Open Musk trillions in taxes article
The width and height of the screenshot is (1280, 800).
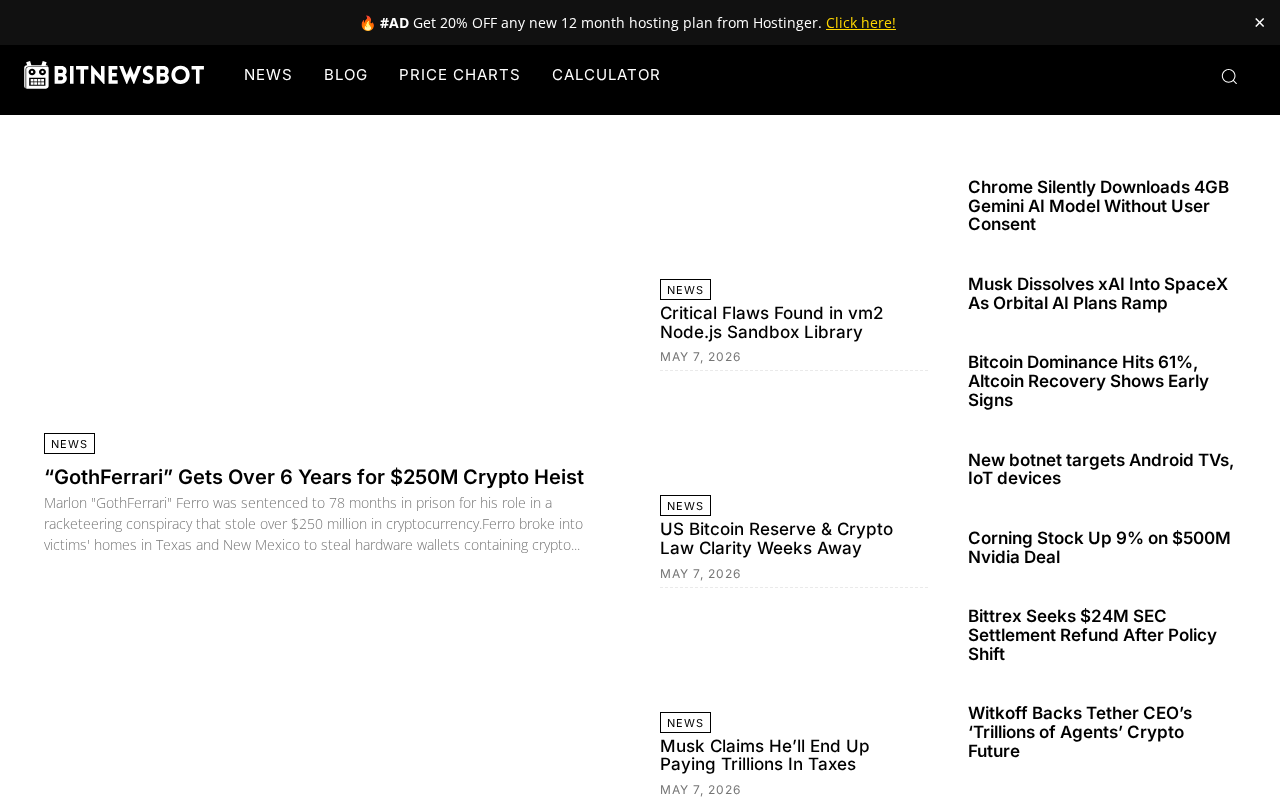(765, 755)
